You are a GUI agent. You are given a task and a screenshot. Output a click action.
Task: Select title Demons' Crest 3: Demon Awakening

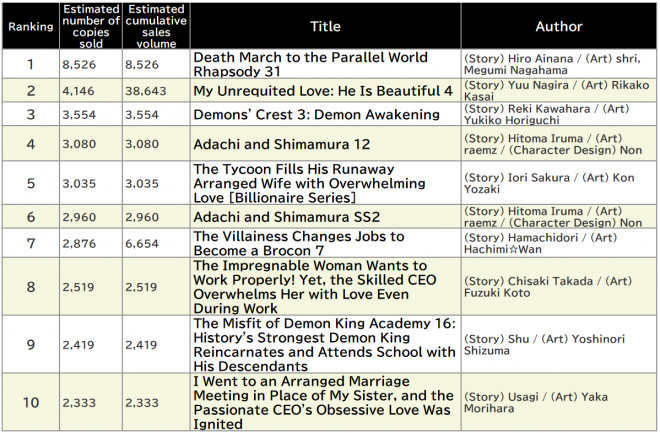[317, 114]
